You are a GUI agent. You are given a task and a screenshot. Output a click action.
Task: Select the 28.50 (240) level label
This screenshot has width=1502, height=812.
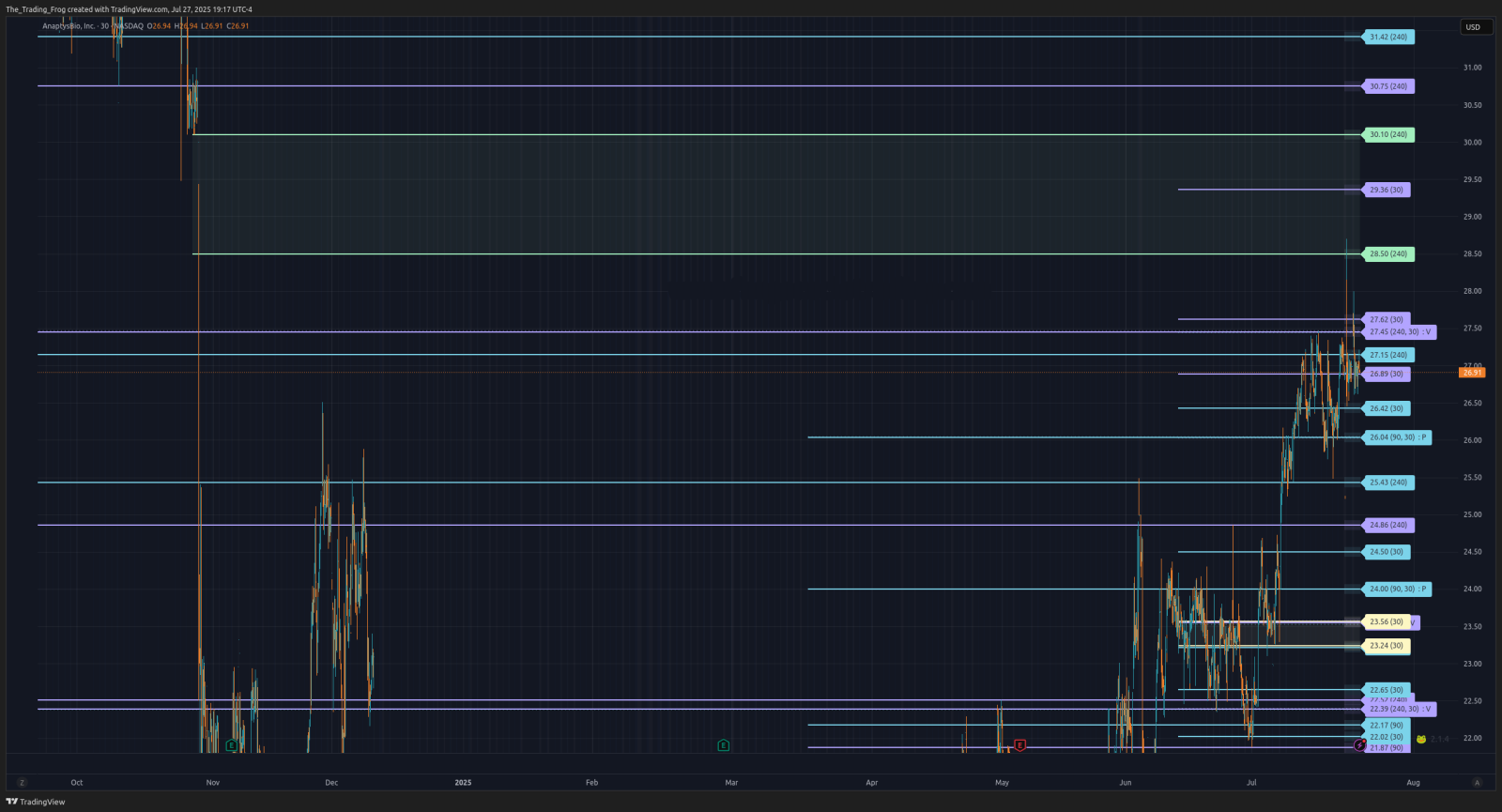[x=1387, y=253]
